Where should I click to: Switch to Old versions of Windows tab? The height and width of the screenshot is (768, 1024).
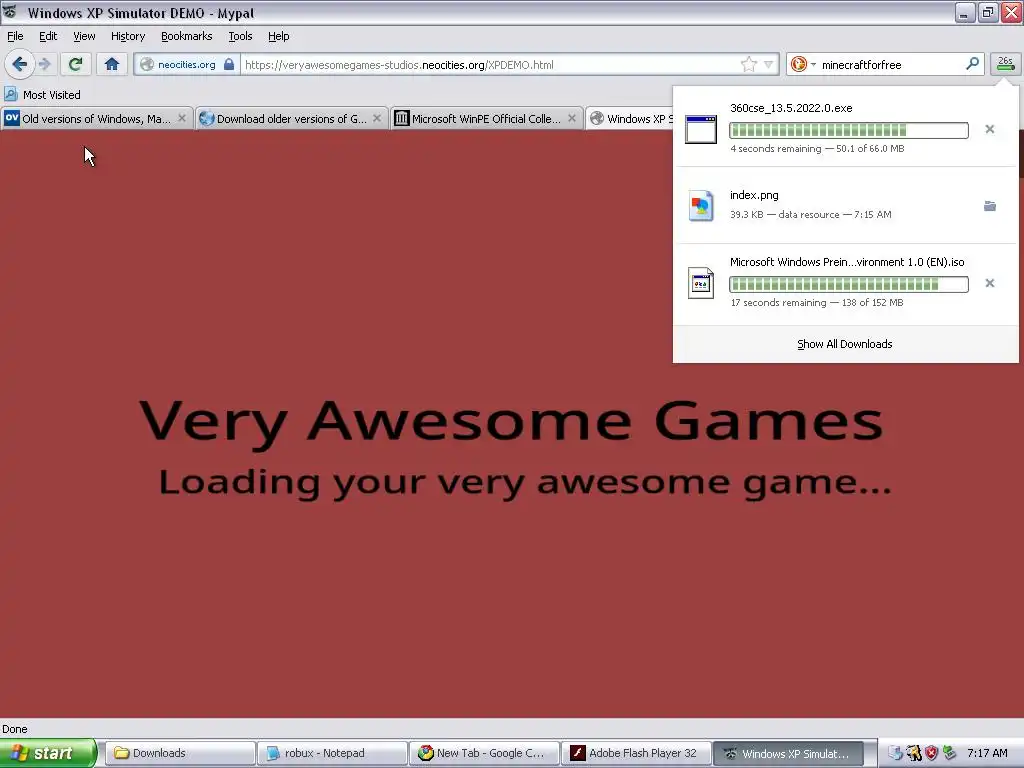tap(96, 119)
